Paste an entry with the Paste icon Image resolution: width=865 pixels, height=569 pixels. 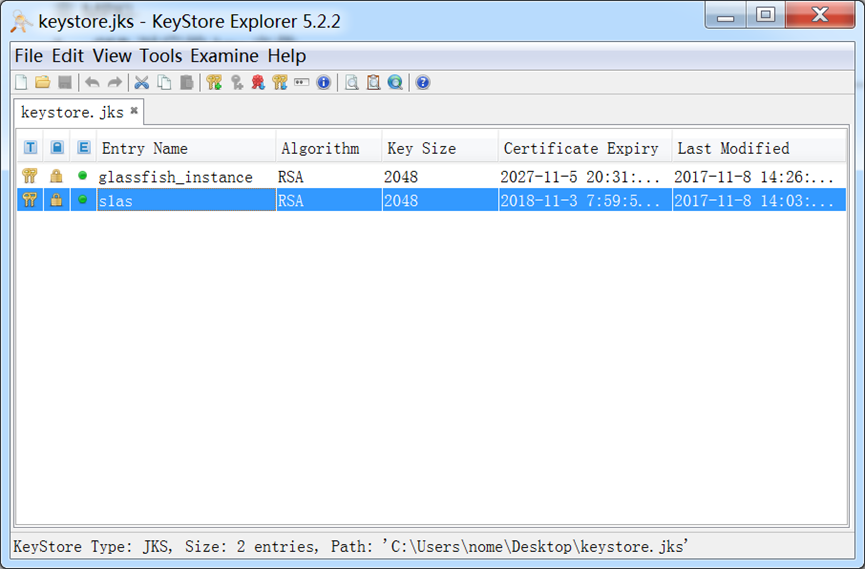pos(187,83)
